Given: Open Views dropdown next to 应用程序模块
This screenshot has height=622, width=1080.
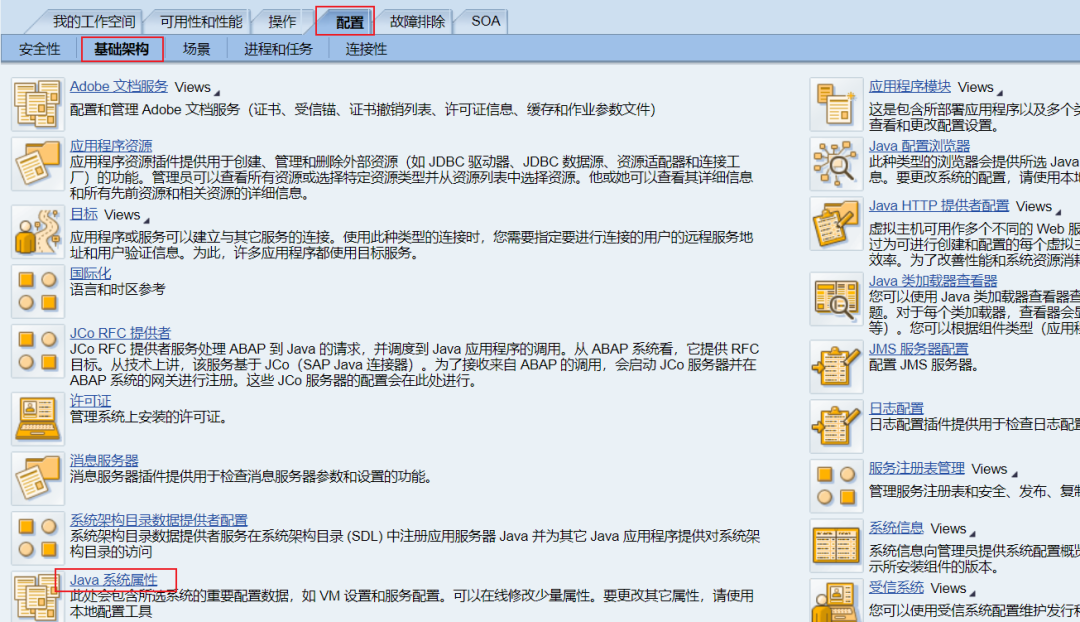Looking at the screenshot, I should pyautogui.click(x=980, y=87).
